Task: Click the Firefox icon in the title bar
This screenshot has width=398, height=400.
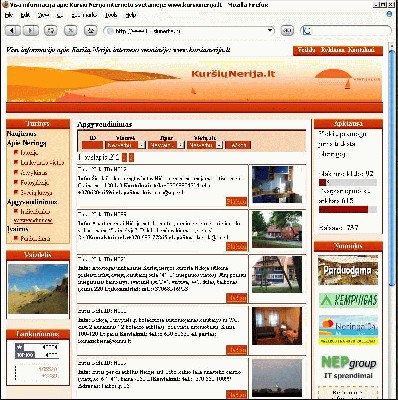Action: coord(5,5)
